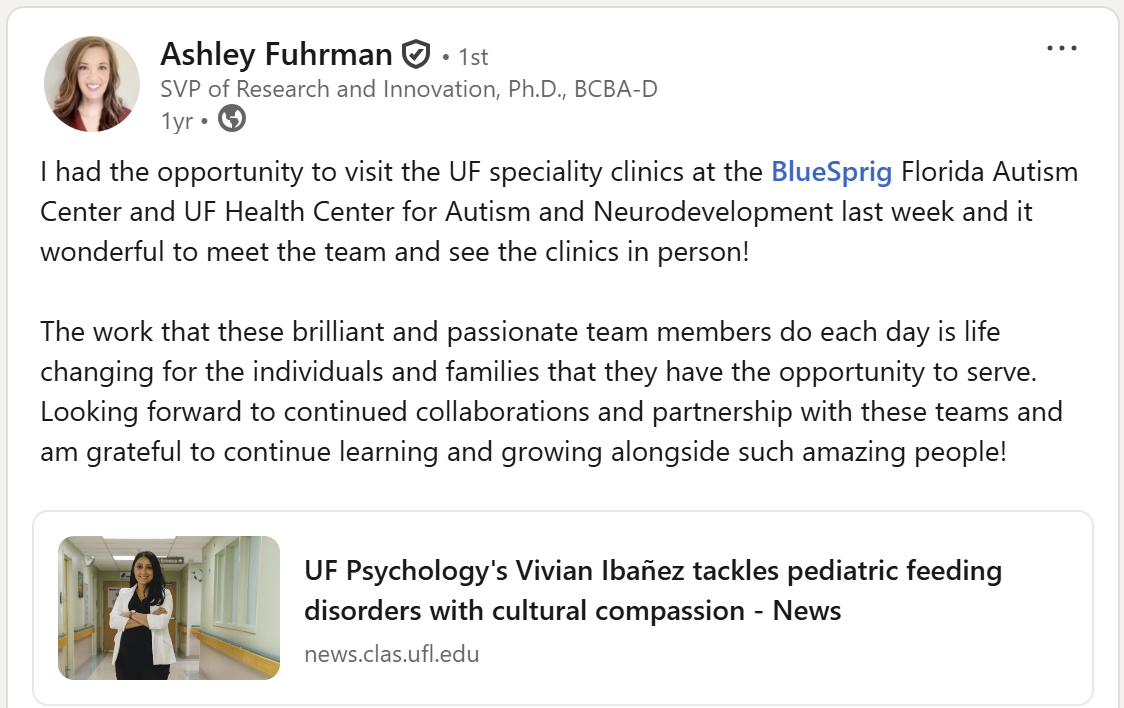Open the BlueSprig company mention link
1124x708 pixels.
tap(832, 172)
